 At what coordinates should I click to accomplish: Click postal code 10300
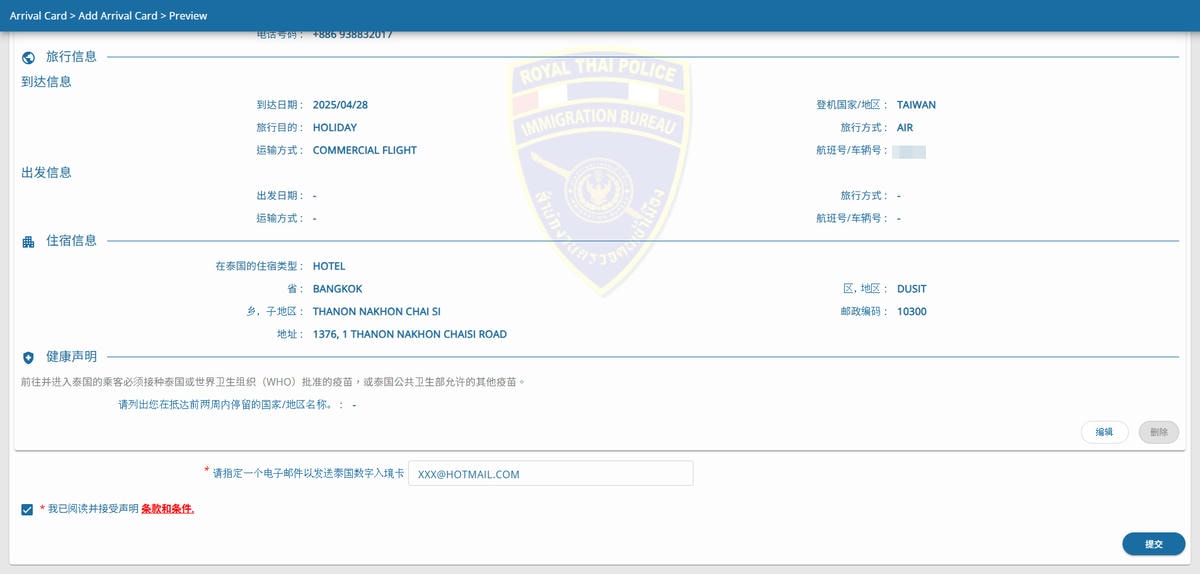[912, 312]
